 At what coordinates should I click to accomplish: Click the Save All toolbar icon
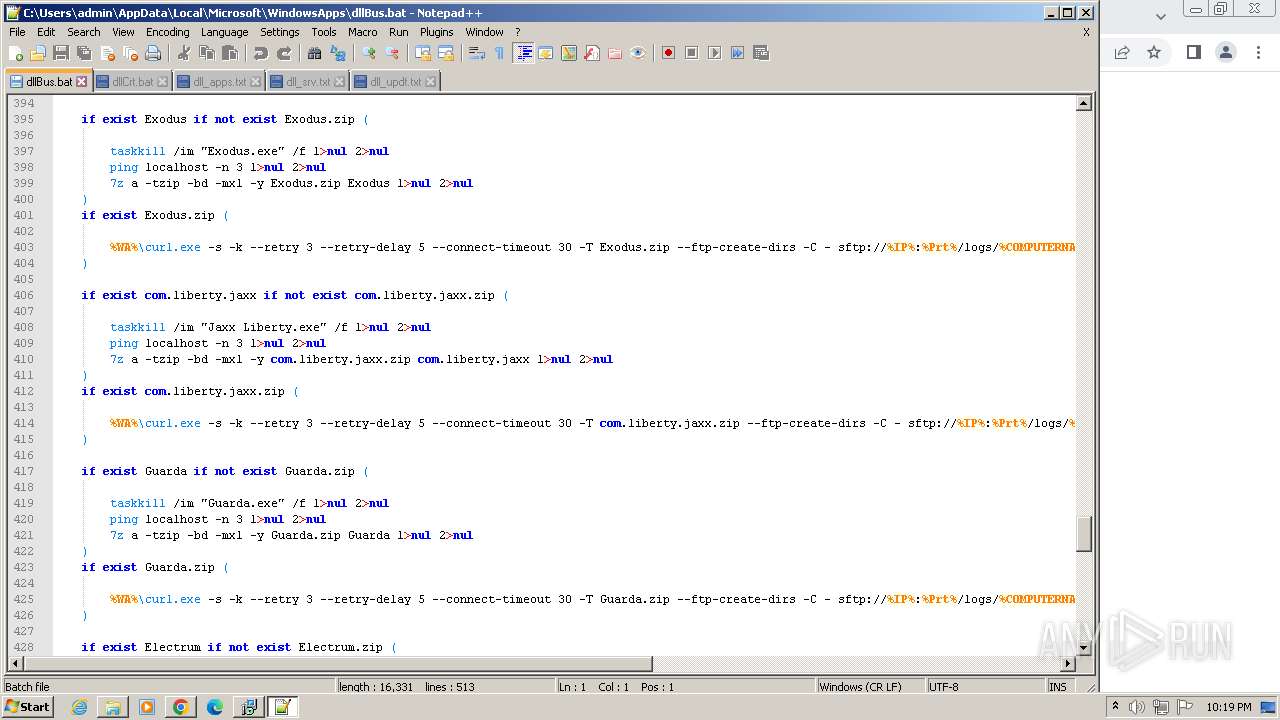(x=84, y=53)
